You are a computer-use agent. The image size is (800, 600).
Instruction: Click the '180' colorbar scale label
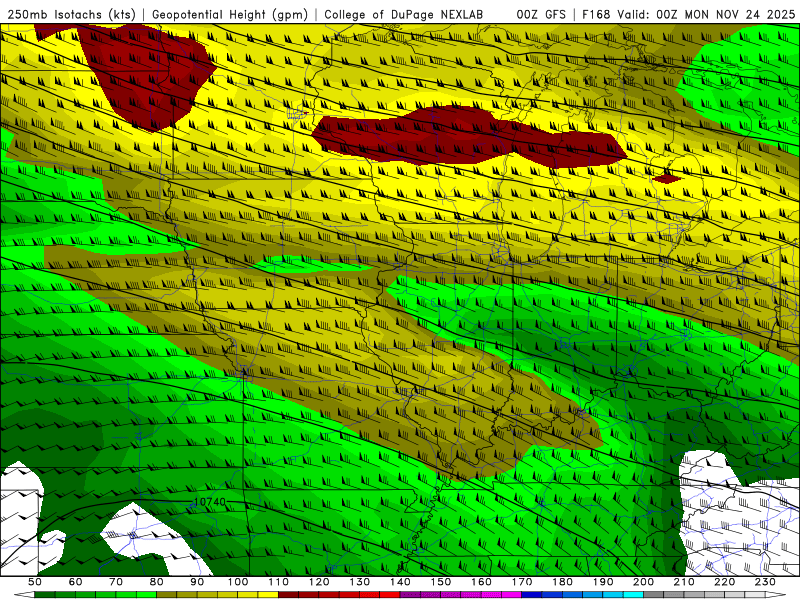pos(562,582)
